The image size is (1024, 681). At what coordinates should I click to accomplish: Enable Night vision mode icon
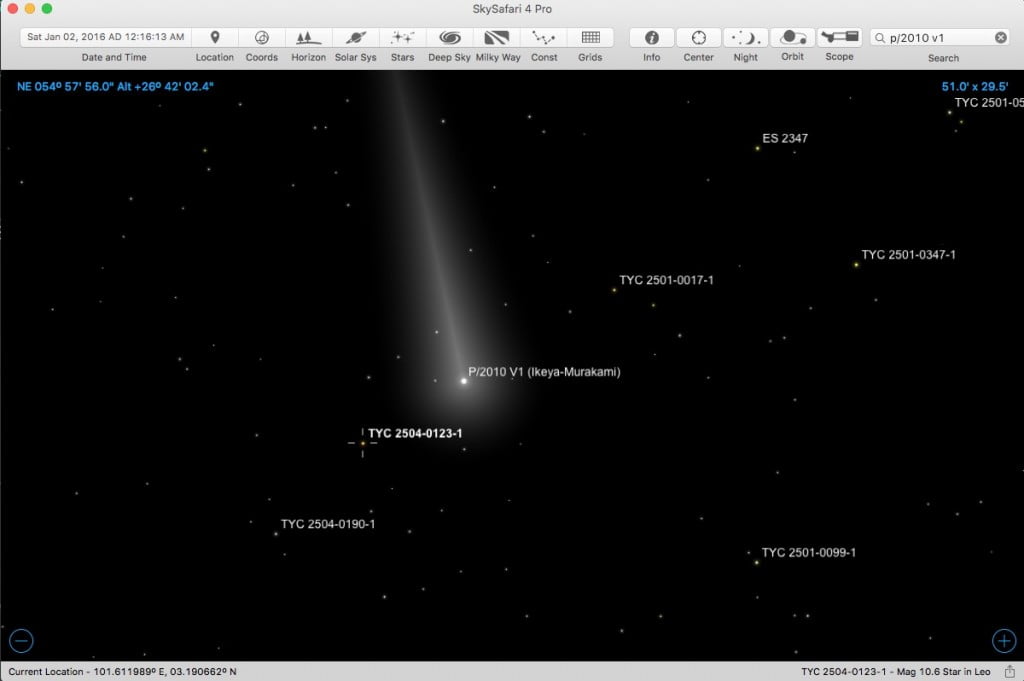pos(746,37)
